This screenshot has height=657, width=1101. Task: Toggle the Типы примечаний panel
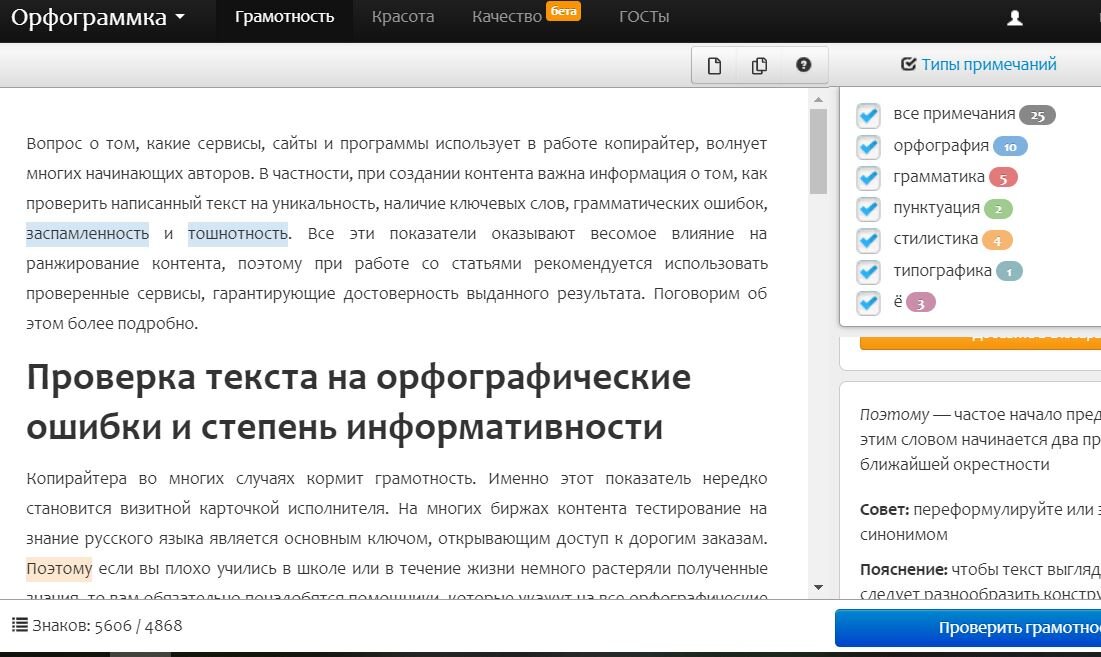click(x=979, y=65)
